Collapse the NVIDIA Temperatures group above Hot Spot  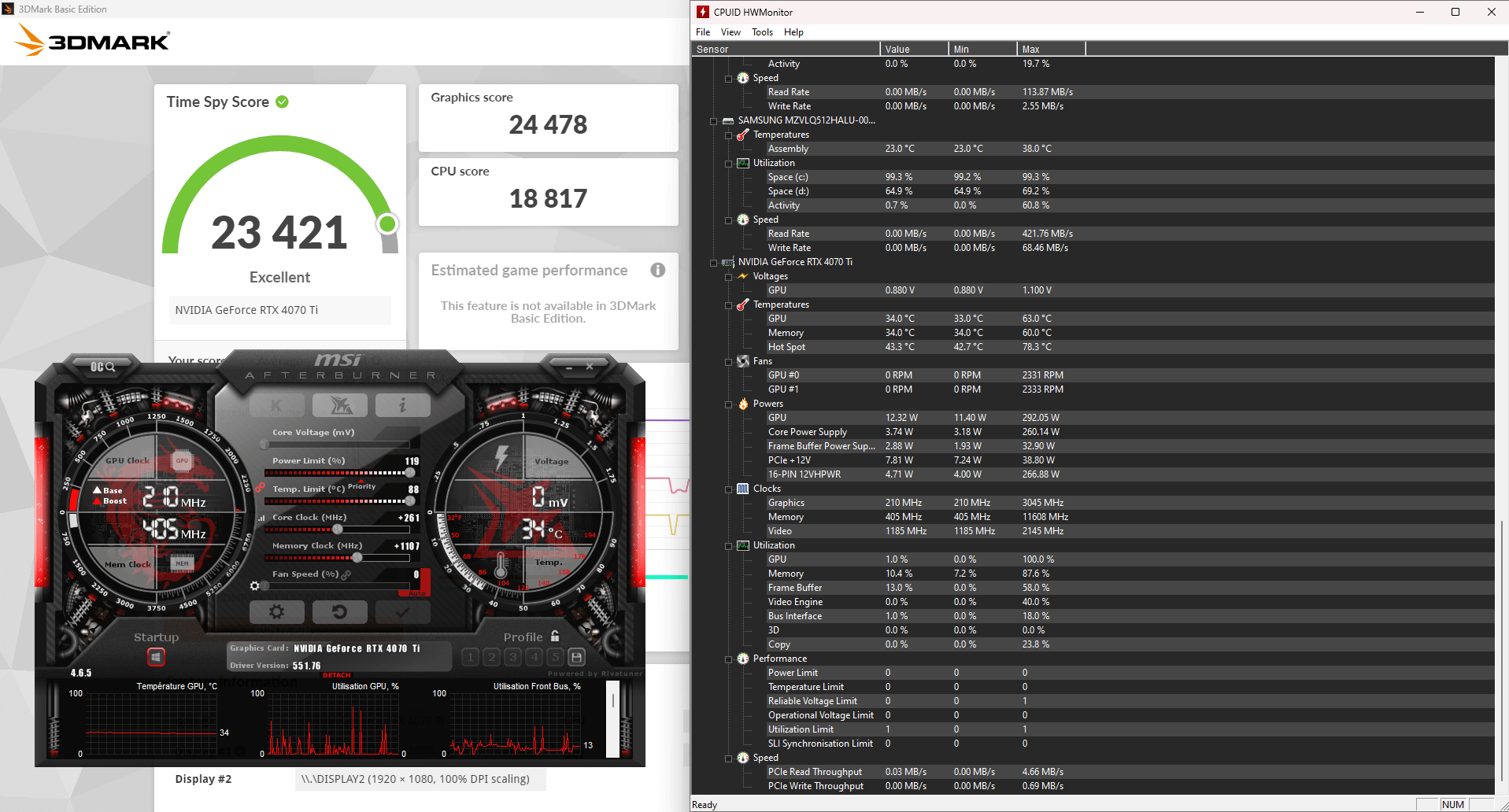(729, 305)
